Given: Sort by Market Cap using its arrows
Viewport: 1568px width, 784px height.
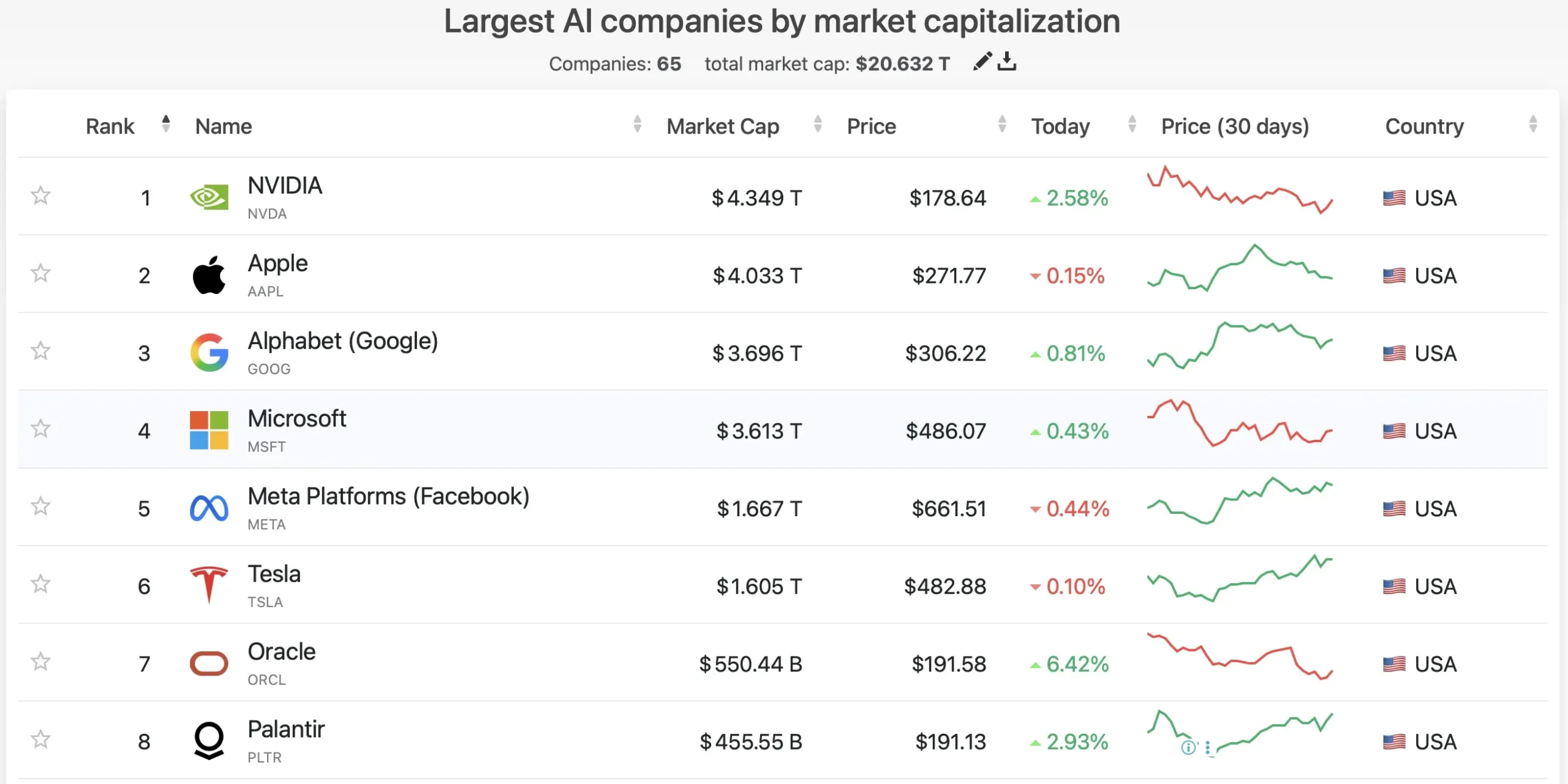Looking at the screenshot, I should [x=818, y=124].
